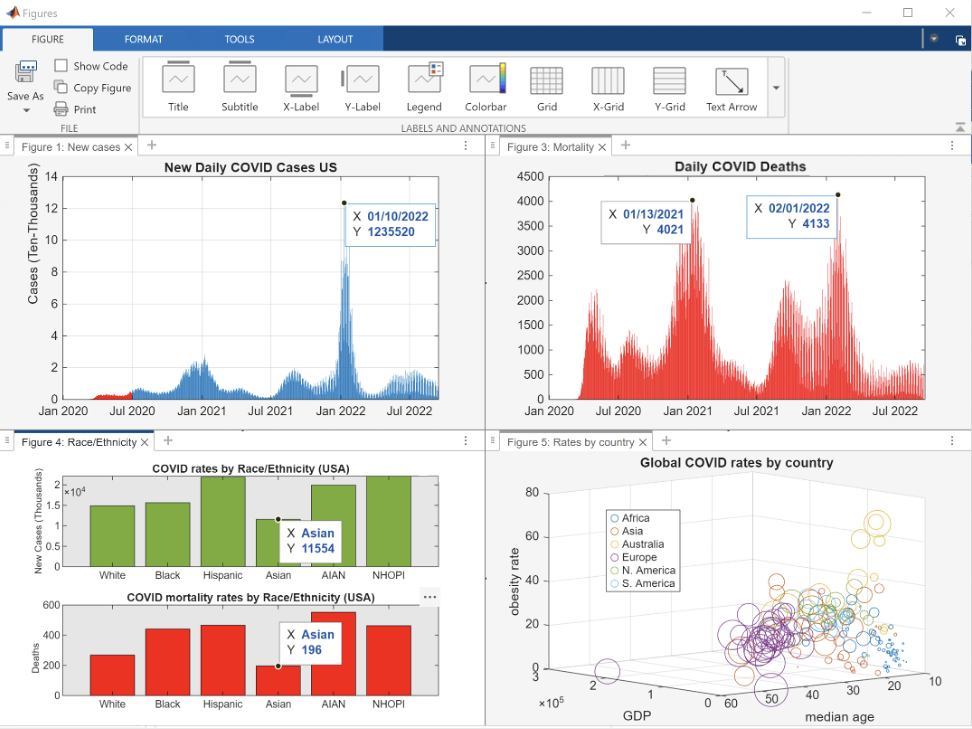Open the Save As dropdown arrow
Image resolution: width=972 pixels, height=729 pixels.
pyautogui.click(x=26, y=110)
